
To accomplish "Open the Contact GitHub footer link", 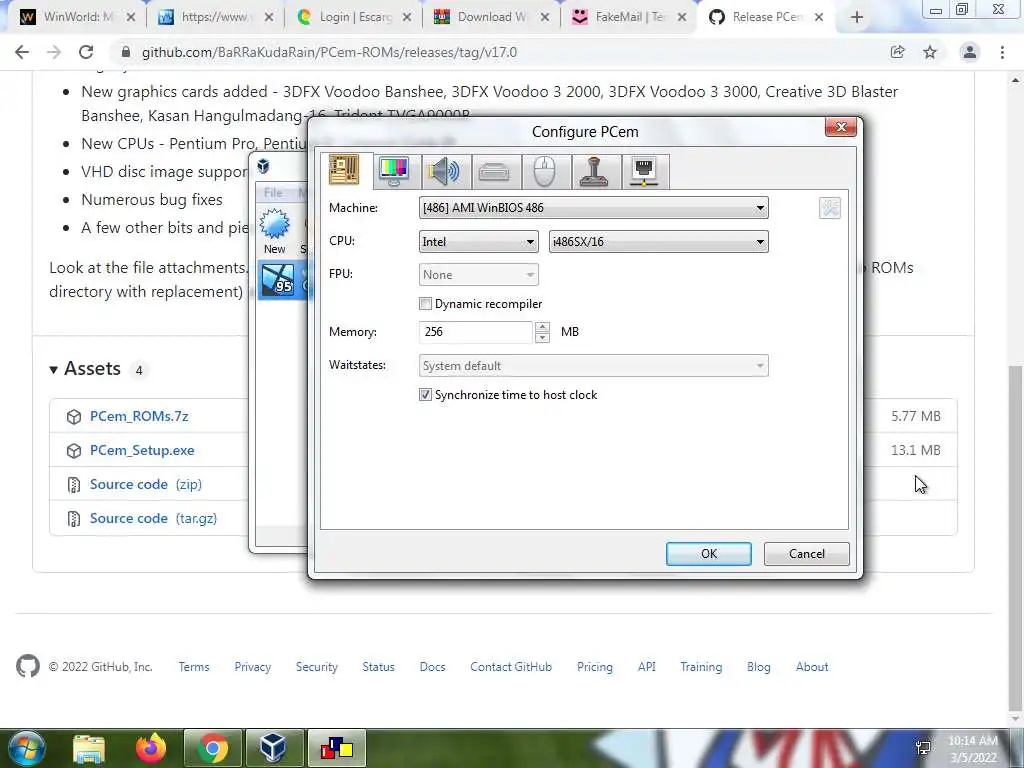I will (511, 667).
